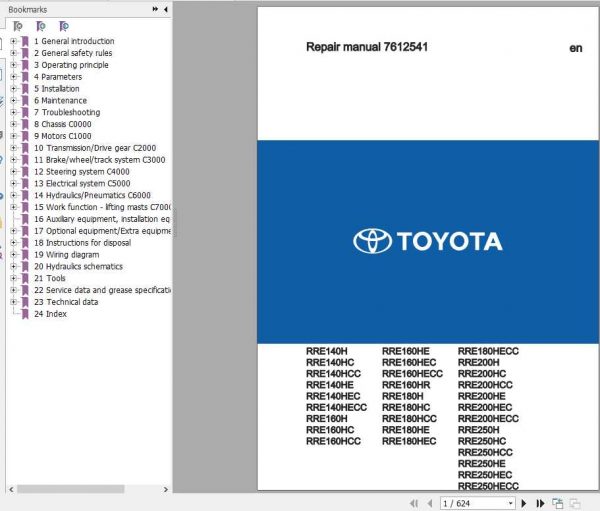
Task: Expand the 8 Chassis C0000 bookmark
Action: (13, 124)
